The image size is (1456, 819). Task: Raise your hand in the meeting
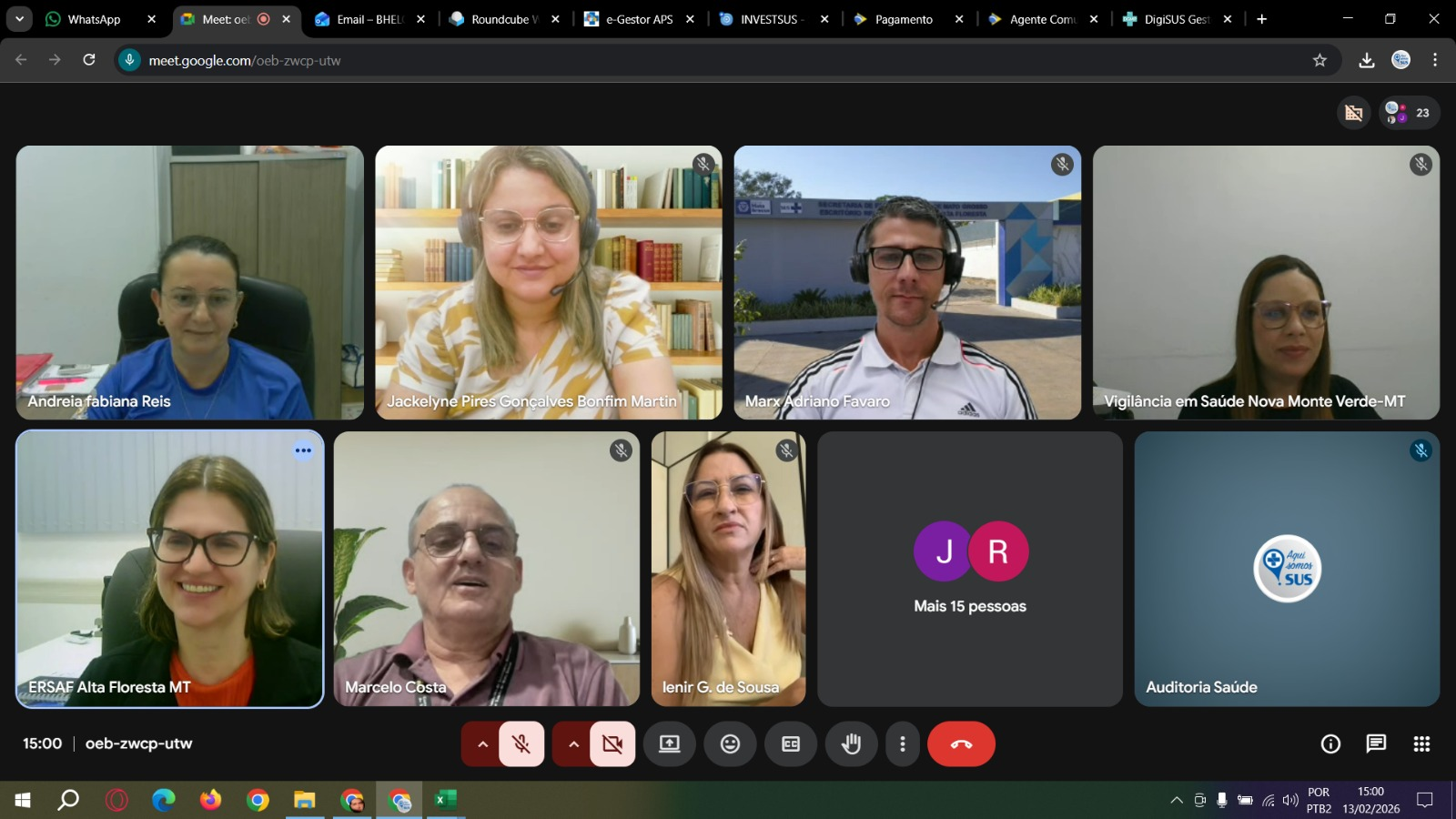pos(851,744)
